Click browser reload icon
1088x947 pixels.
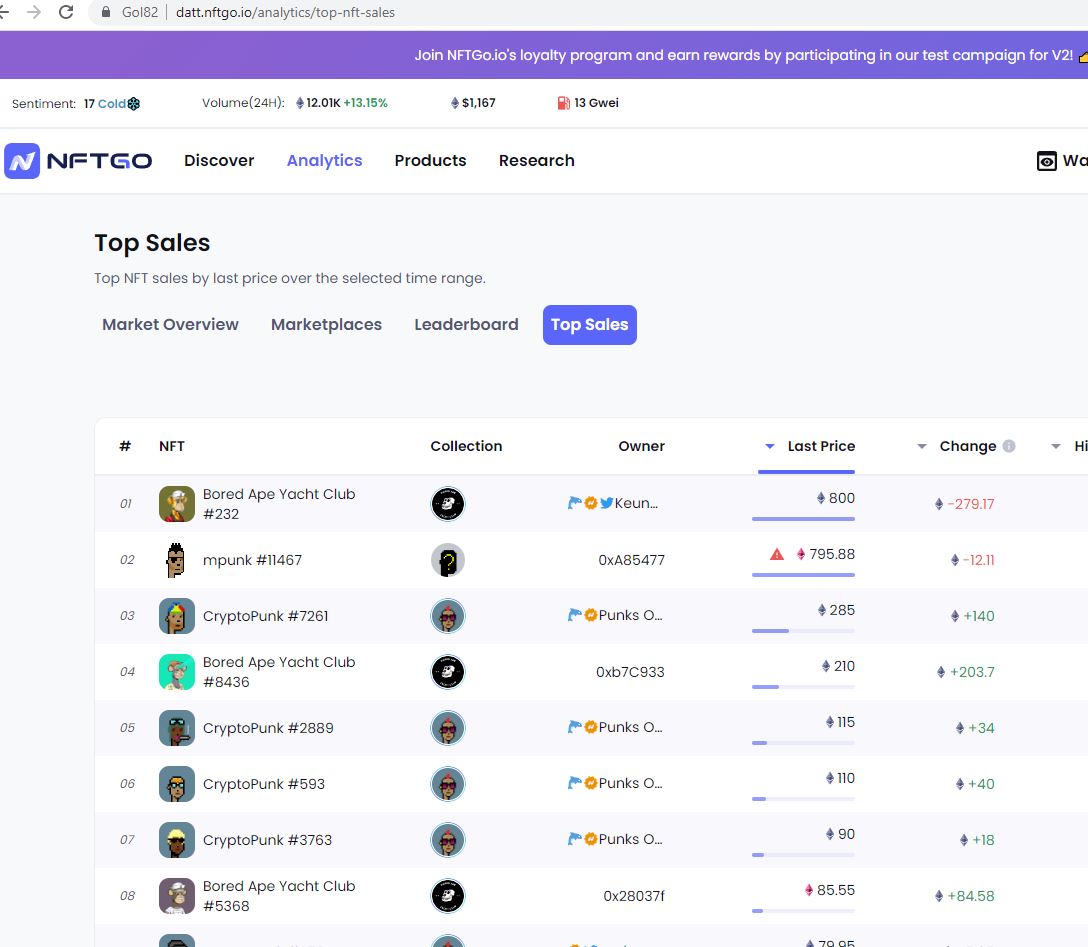point(66,12)
